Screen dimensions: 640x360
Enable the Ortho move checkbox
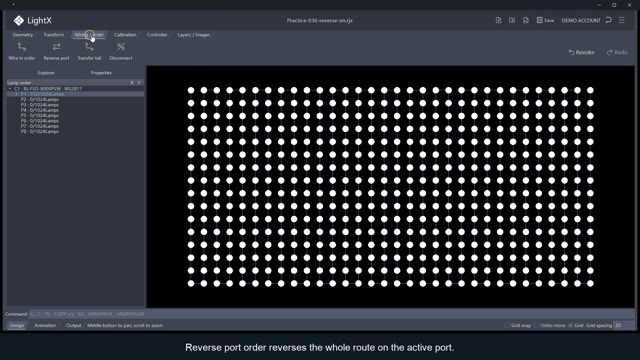pos(536,325)
